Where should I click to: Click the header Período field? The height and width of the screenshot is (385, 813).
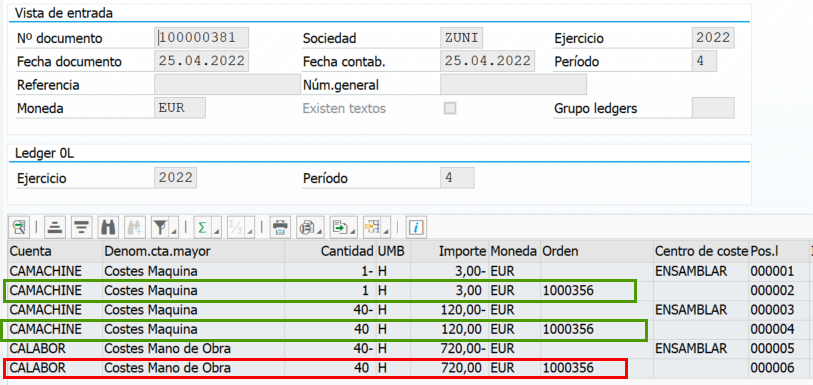(705, 61)
